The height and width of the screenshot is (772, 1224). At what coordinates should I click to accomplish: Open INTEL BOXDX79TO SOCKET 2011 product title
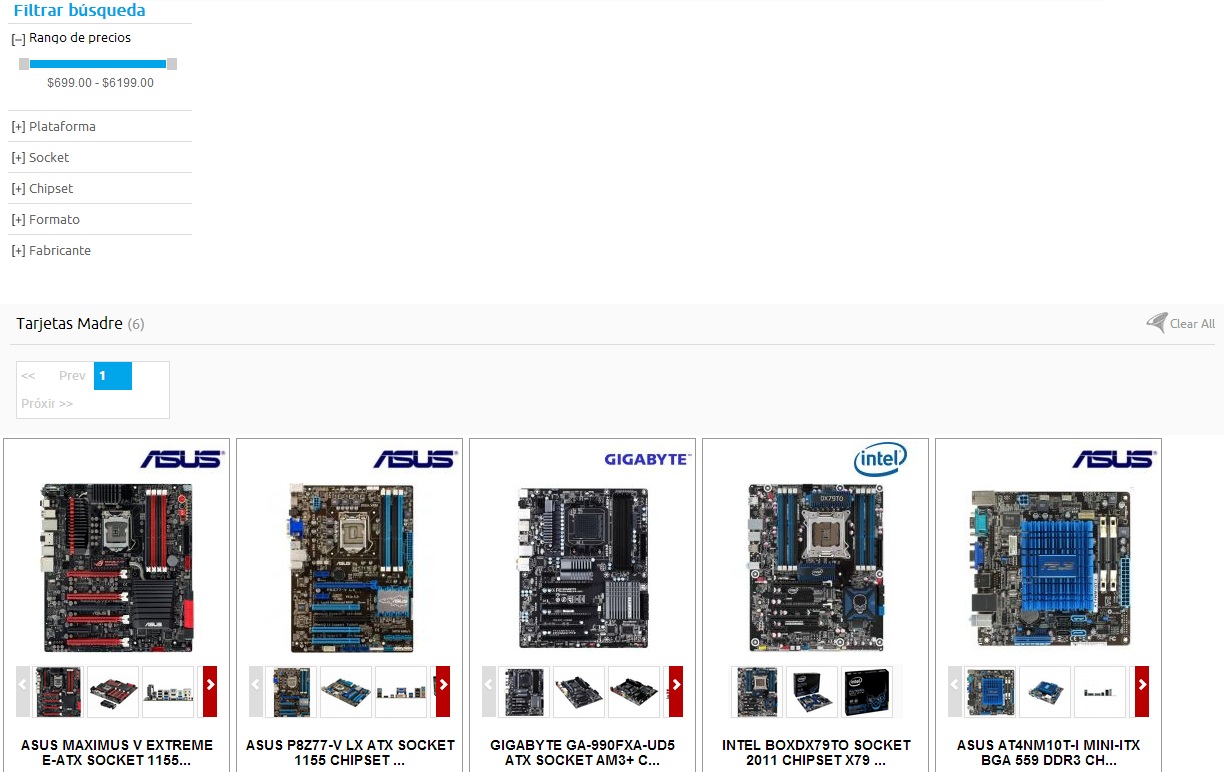(x=816, y=753)
